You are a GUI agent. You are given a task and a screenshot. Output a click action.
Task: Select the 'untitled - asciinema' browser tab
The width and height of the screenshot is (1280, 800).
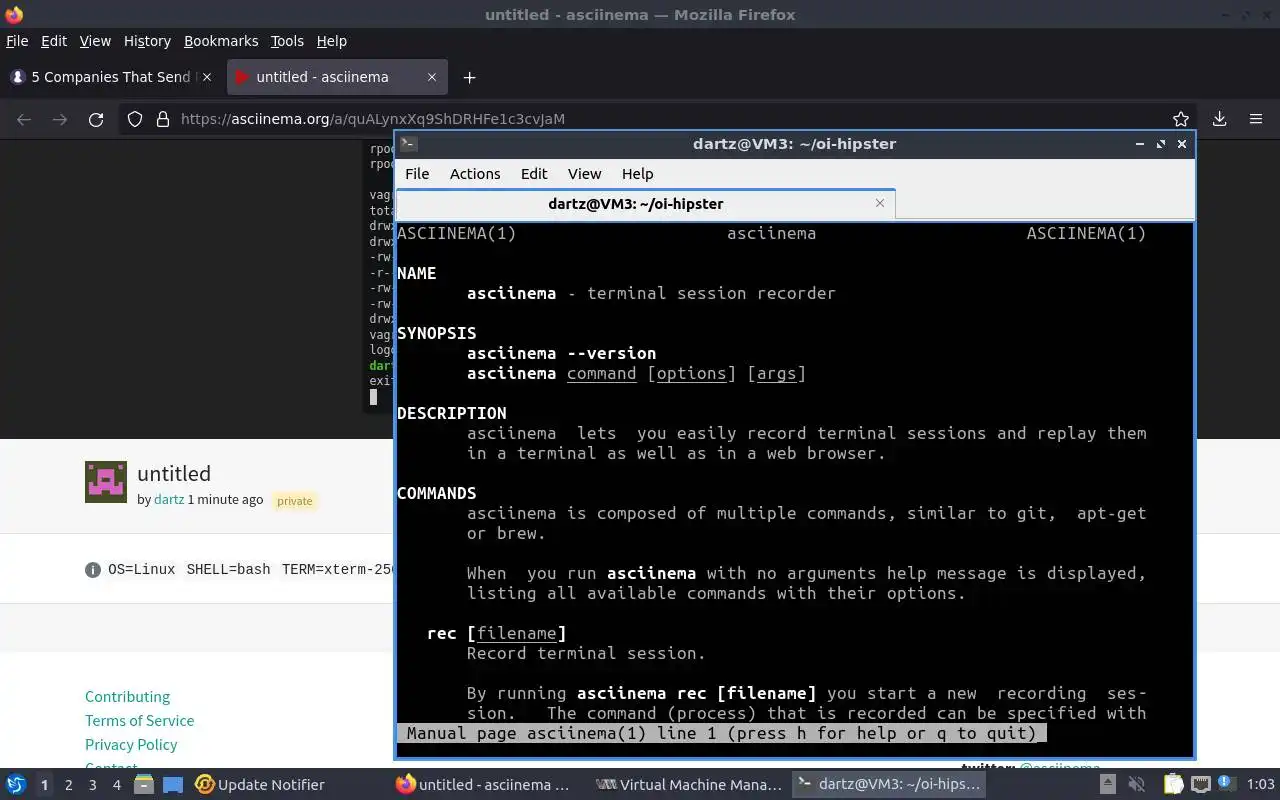(337, 77)
